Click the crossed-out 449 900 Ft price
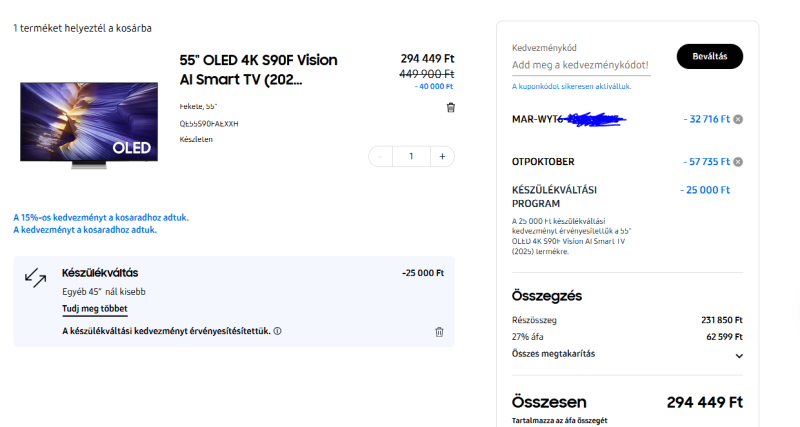Image resolution: width=800 pixels, height=427 pixels. coord(427,74)
